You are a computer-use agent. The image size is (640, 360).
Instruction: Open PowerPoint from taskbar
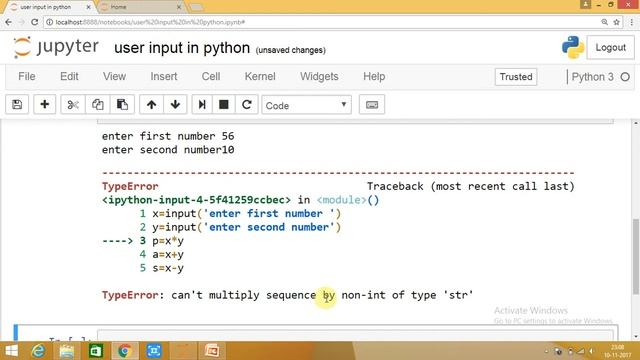point(212,351)
